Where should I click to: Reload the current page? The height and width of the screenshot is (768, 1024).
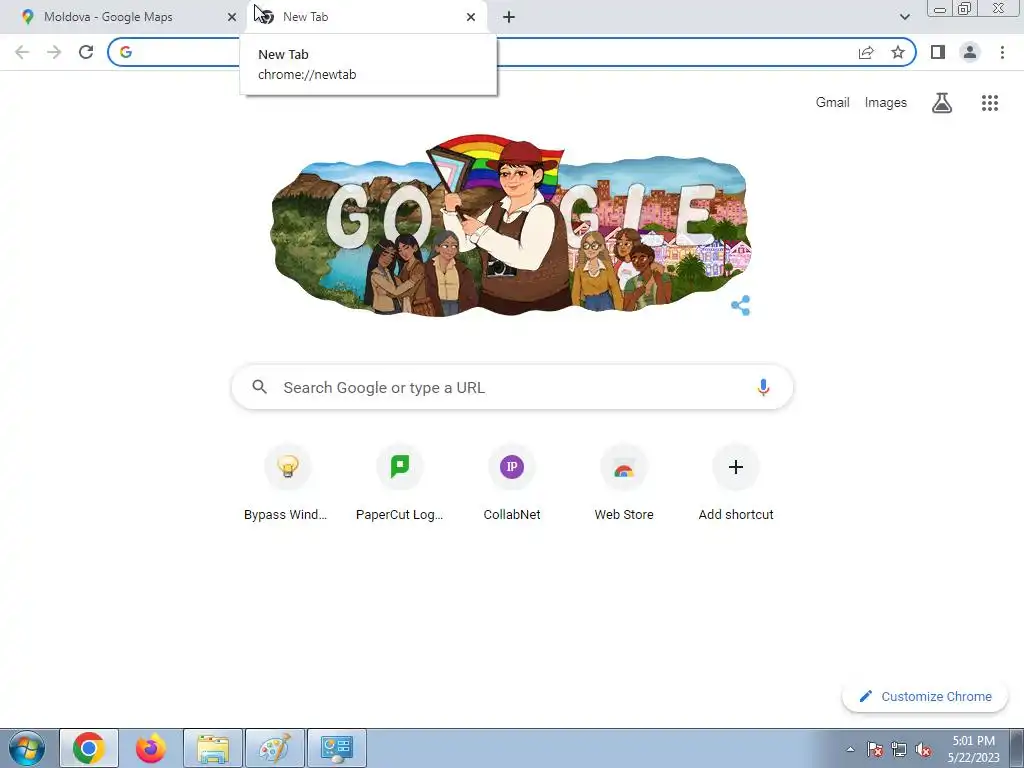86,52
